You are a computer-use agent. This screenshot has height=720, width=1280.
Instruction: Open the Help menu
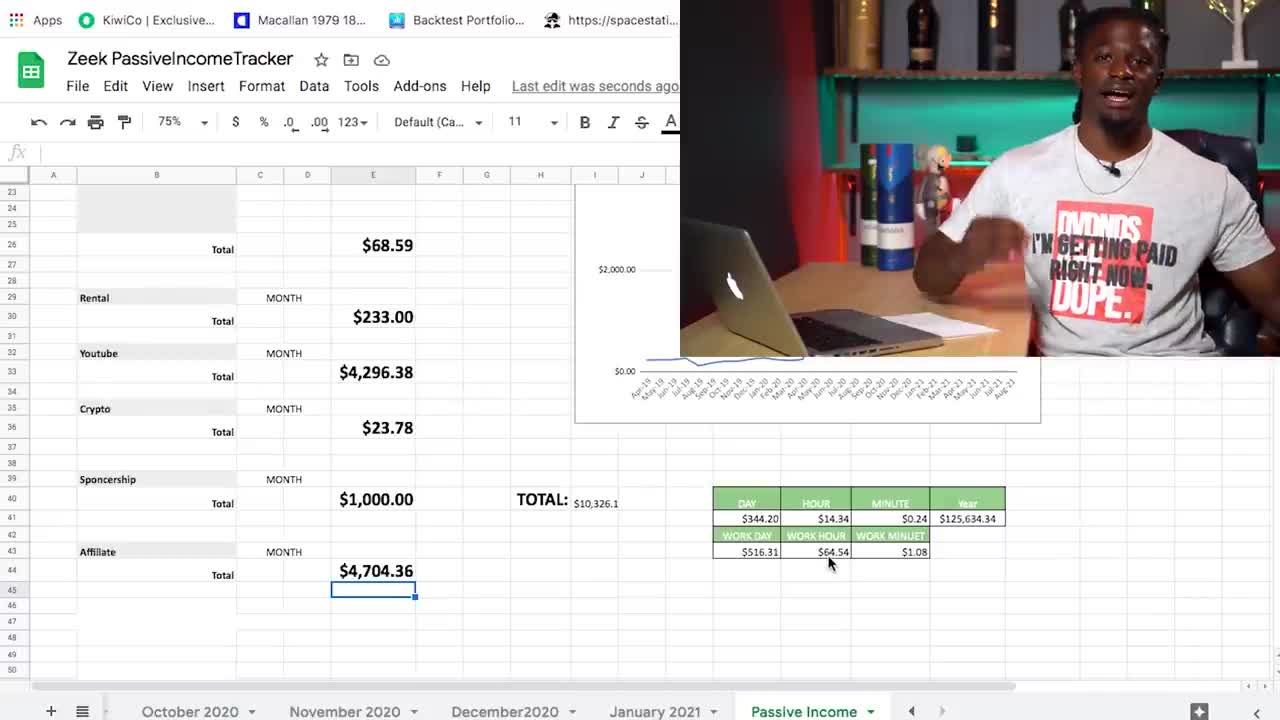[x=475, y=86]
